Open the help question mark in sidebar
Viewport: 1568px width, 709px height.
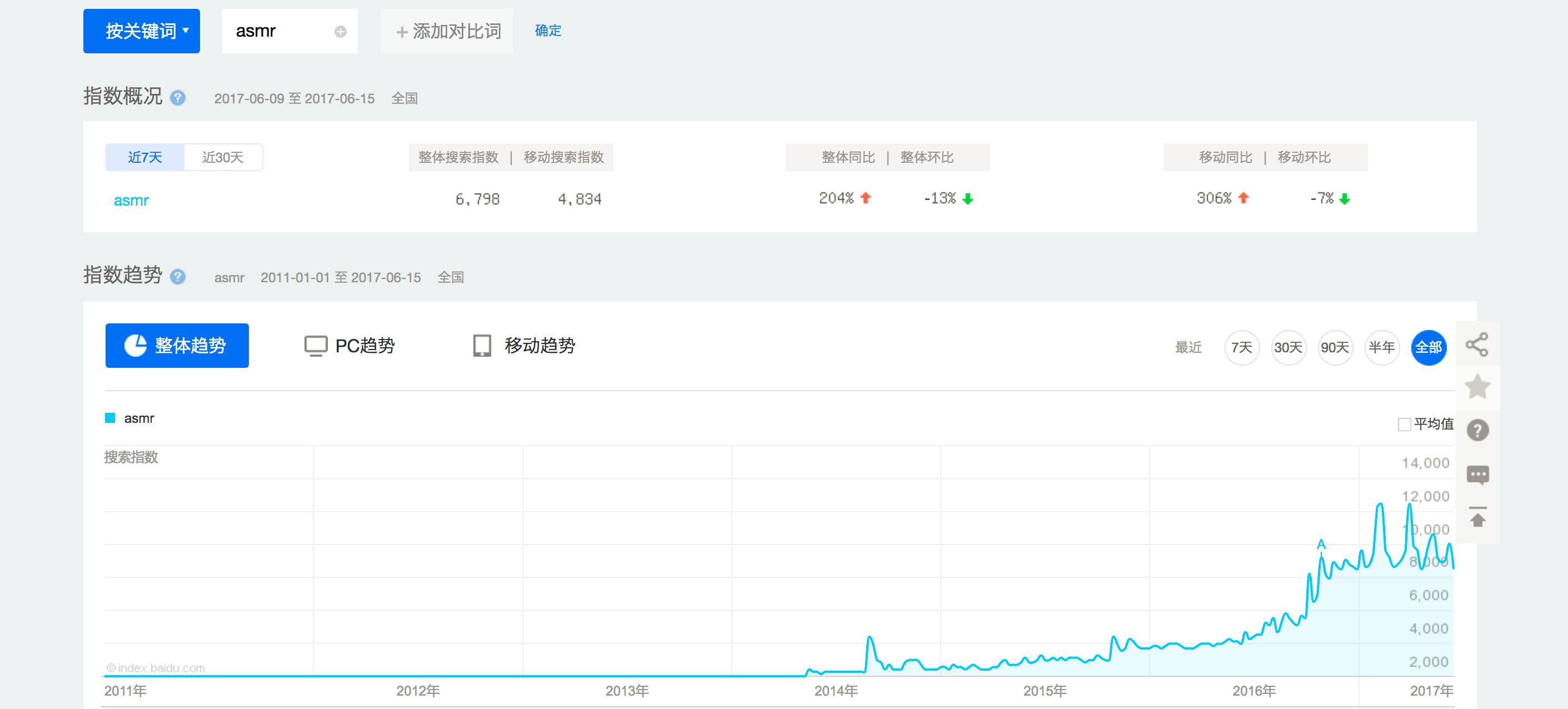[1477, 430]
